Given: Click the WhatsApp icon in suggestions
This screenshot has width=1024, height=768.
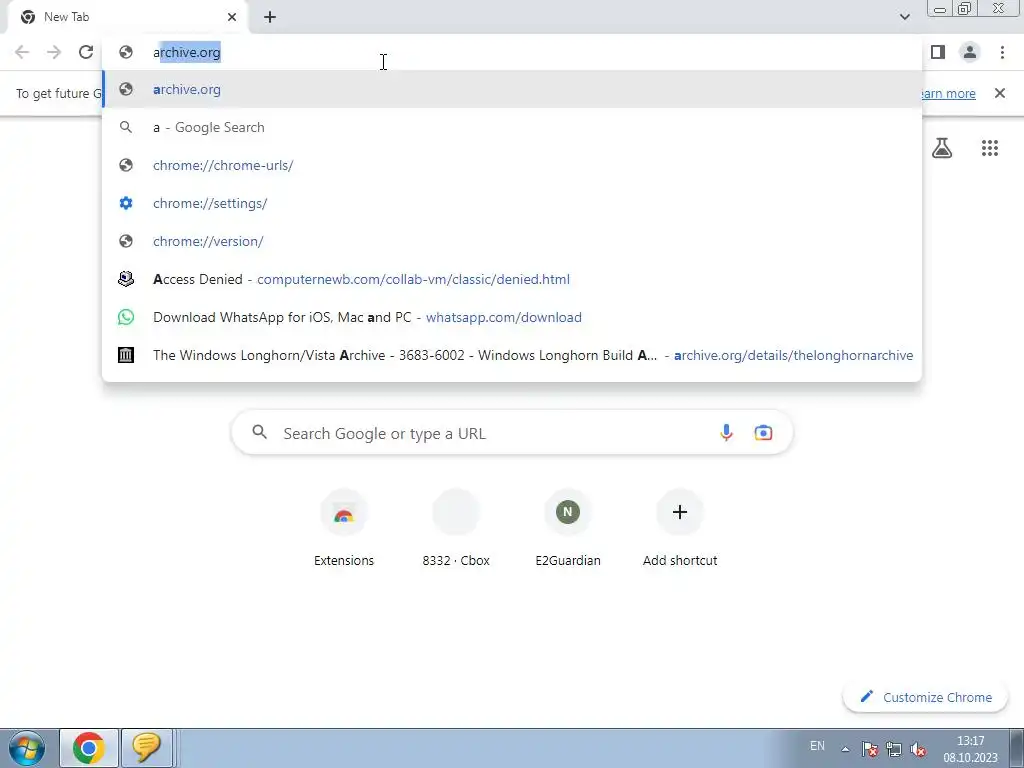Looking at the screenshot, I should tap(126, 317).
